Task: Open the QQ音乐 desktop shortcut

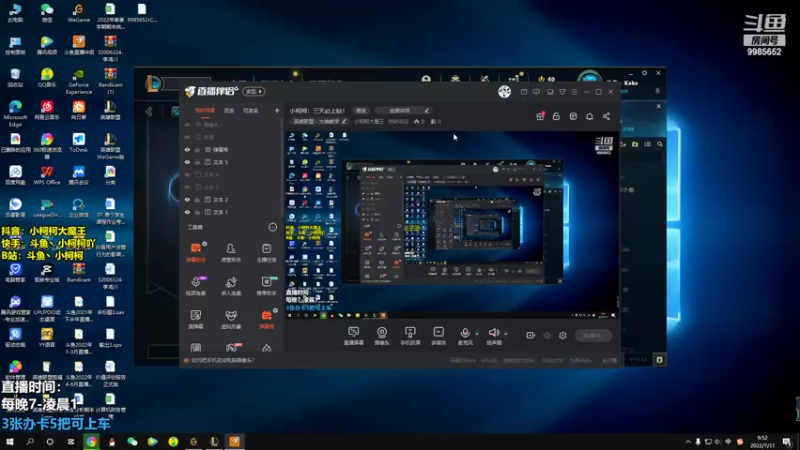Action: click(47, 78)
